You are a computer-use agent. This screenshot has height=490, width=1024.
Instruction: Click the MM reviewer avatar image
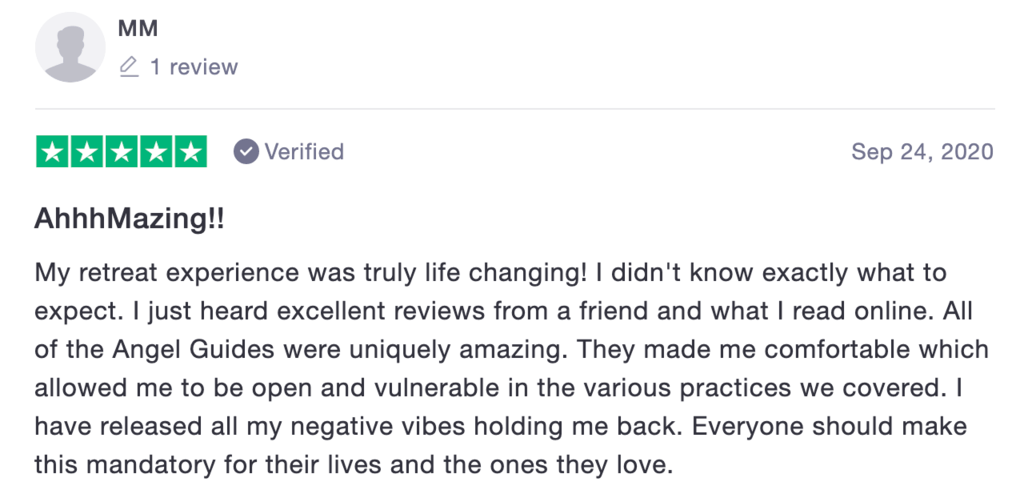[x=70, y=47]
